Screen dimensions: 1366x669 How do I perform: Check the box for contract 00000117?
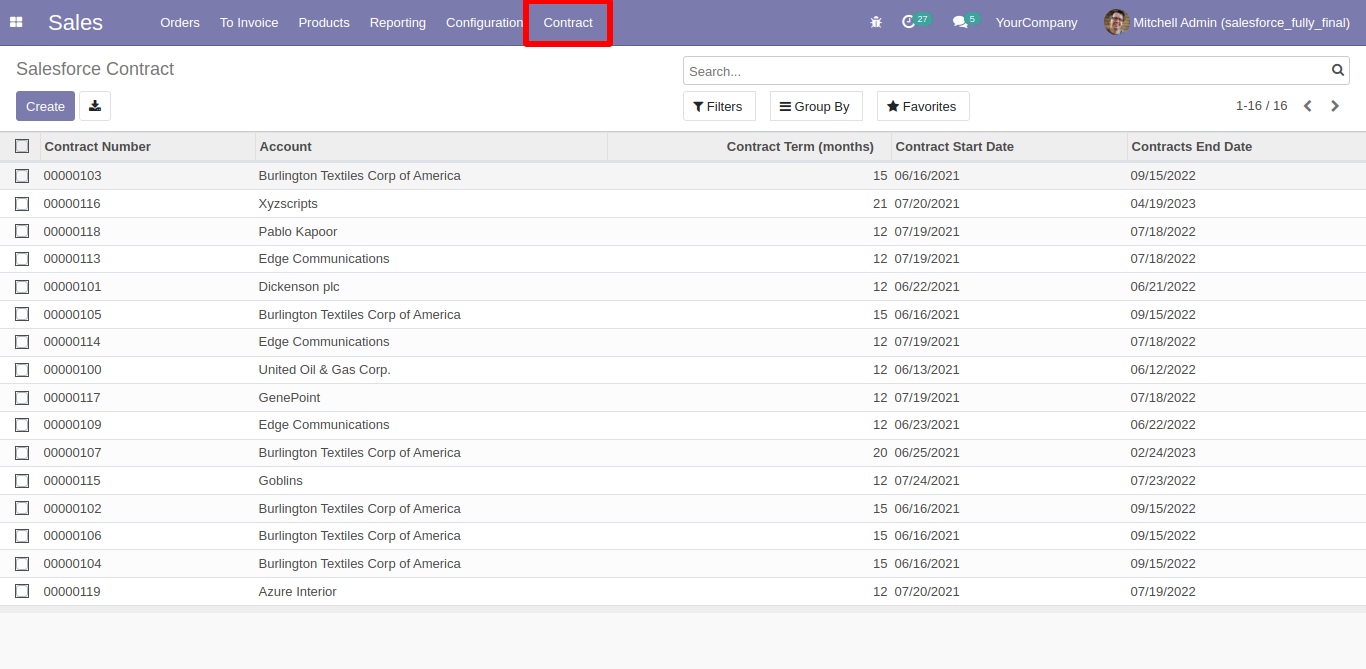(x=22, y=398)
